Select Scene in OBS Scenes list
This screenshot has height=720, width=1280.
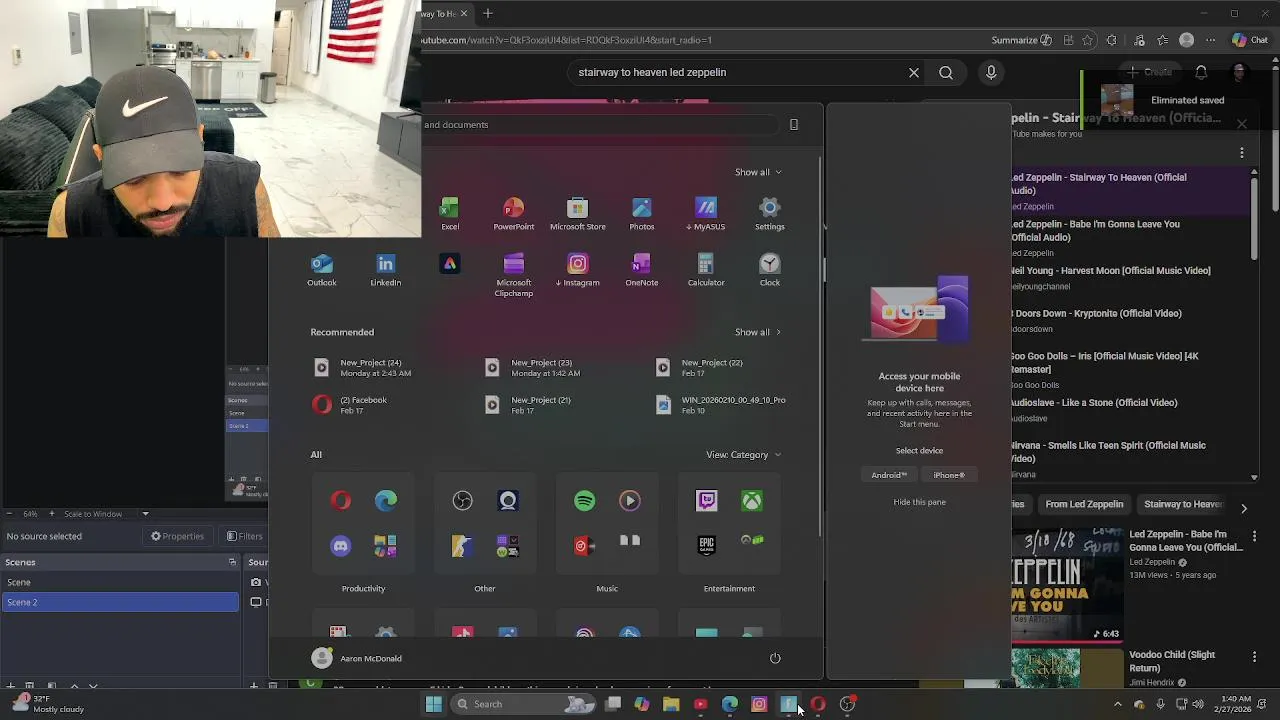pos(120,582)
